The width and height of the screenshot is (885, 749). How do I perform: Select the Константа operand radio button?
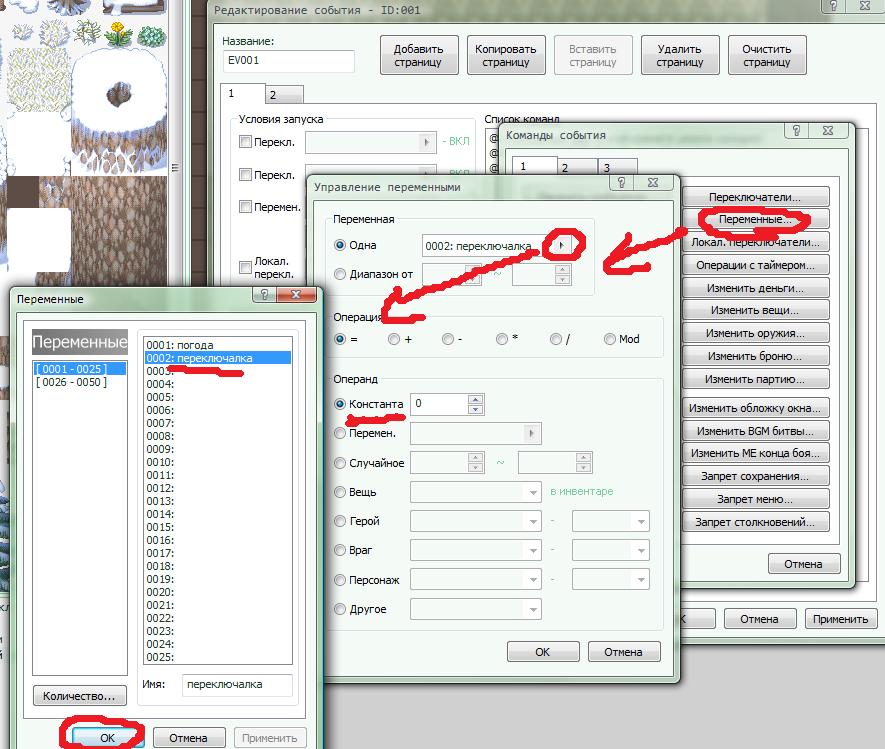(340, 404)
